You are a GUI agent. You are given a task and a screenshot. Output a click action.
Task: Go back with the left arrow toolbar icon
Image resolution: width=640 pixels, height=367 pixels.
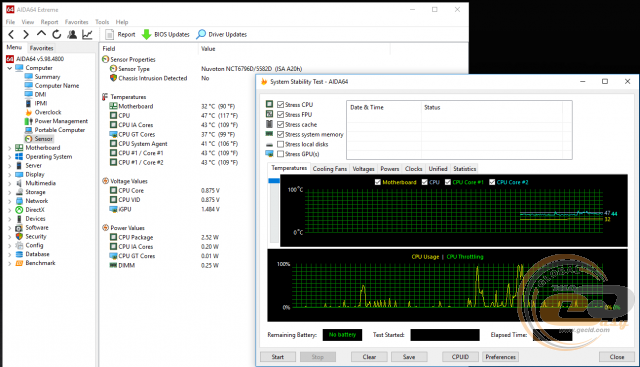(x=11, y=34)
